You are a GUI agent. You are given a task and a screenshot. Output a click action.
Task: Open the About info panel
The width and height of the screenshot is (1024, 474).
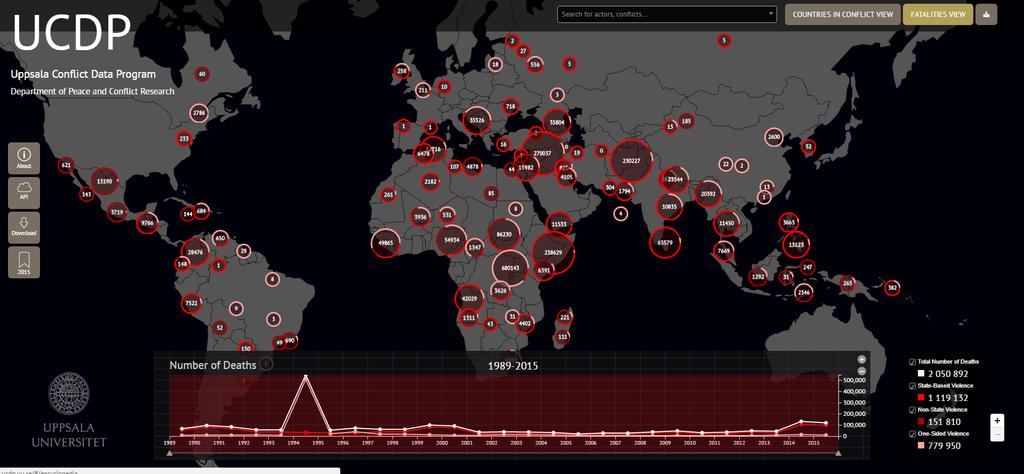[24, 158]
